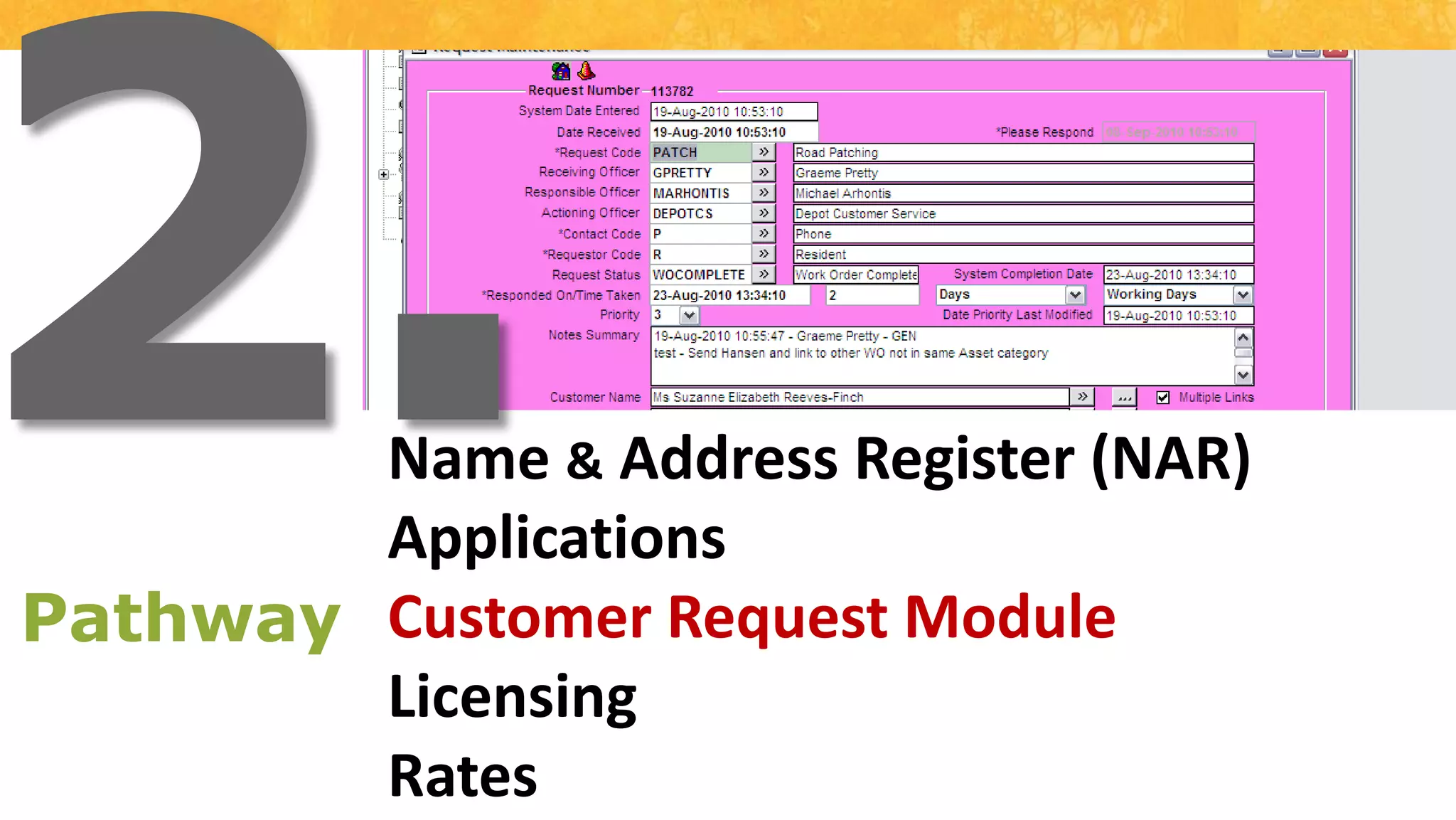The image size is (1456, 820).
Task: Open lookup arrows beside Customer Name field
Action: click(x=1082, y=397)
